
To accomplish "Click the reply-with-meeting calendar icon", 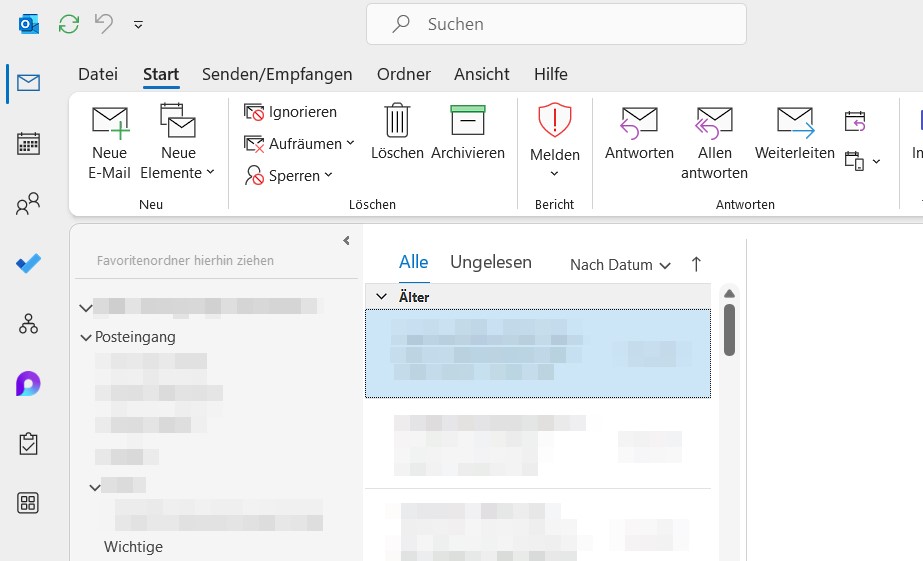I will (x=855, y=121).
